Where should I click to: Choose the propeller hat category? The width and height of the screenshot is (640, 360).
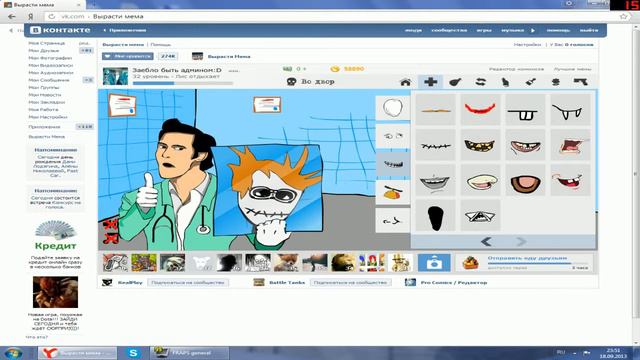coord(393,192)
